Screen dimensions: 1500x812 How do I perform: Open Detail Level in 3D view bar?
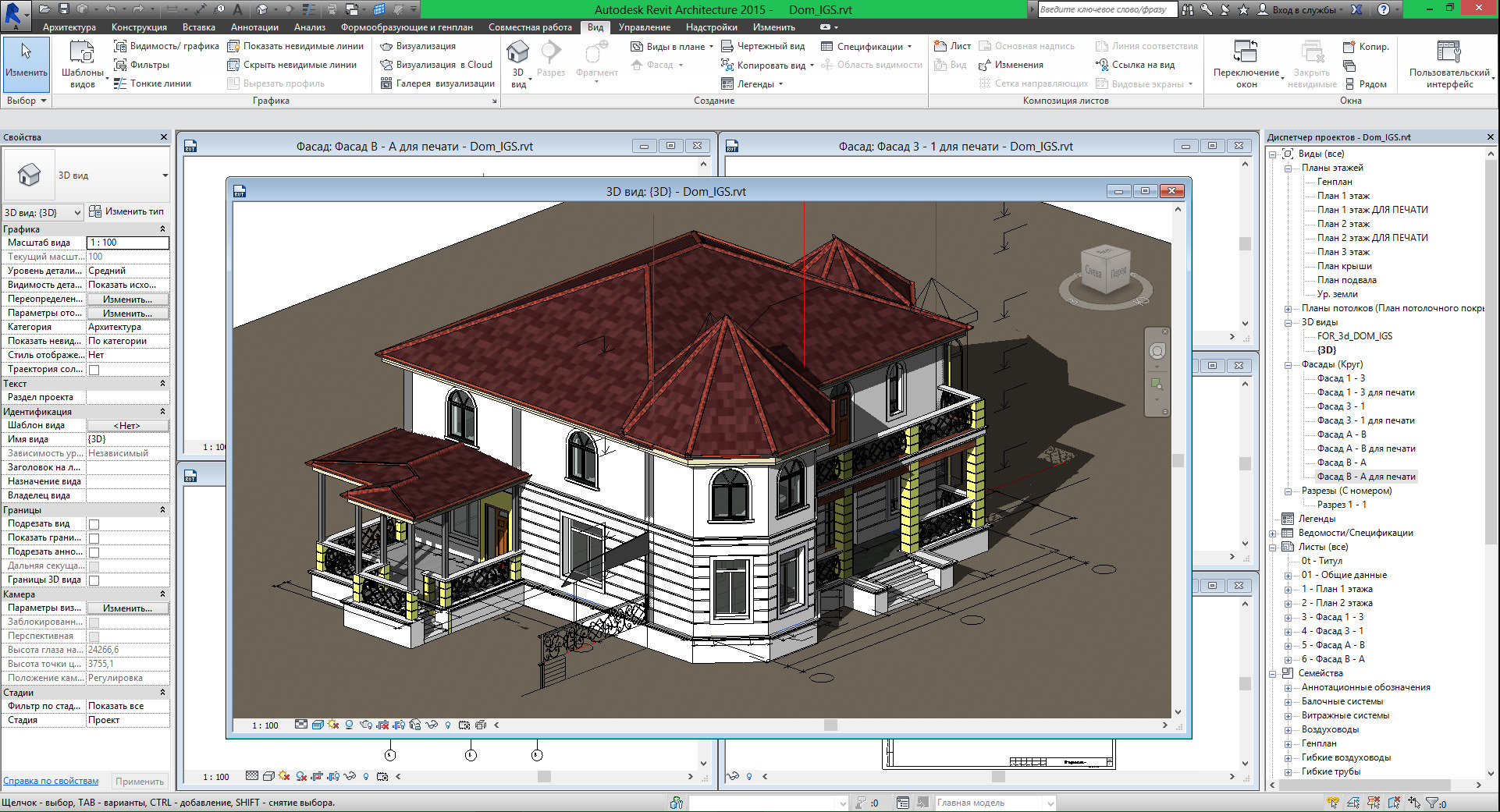click(301, 725)
